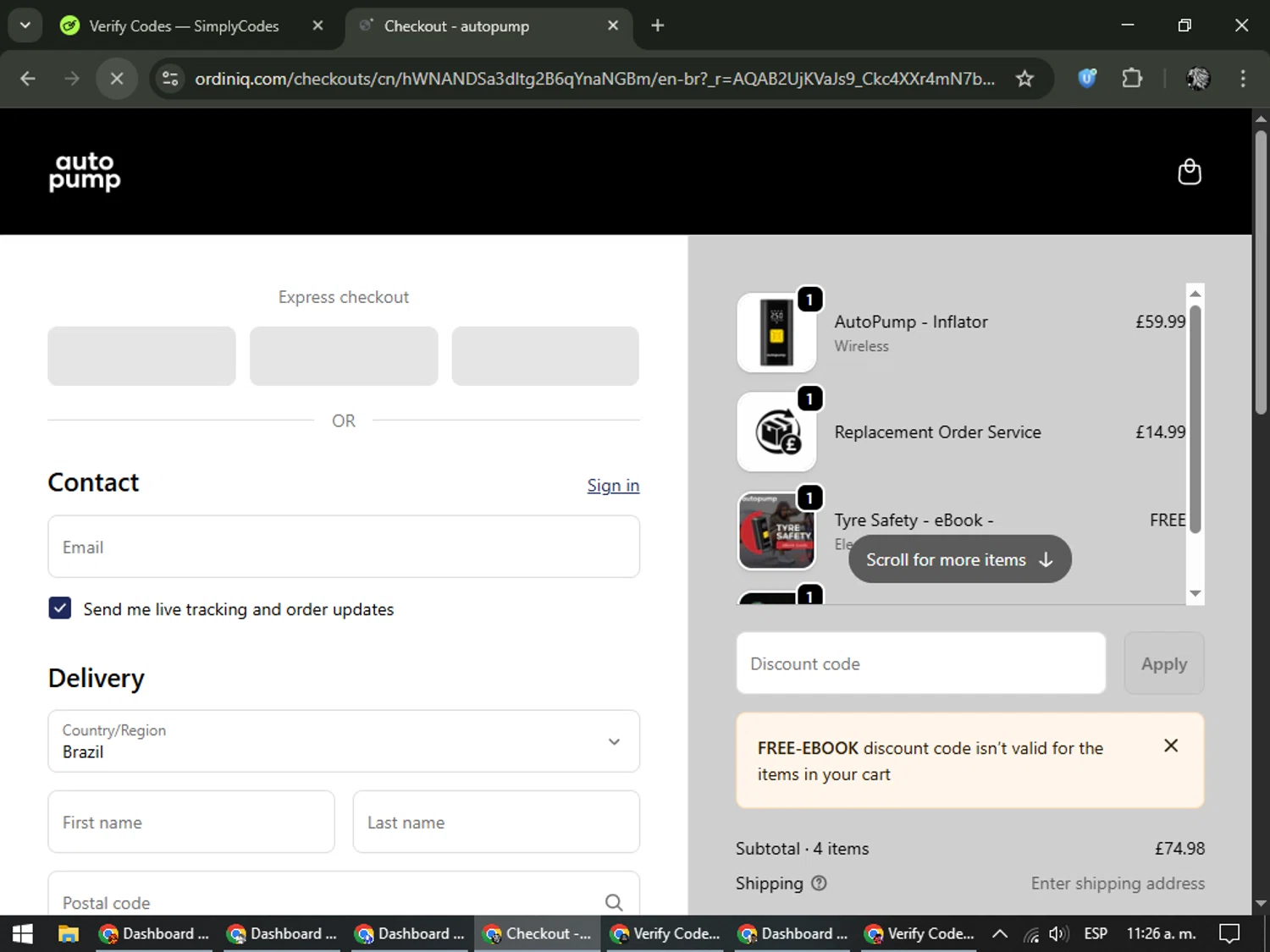Viewport: 1270px width, 952px height.
Task: Click the postal code search magnifier icon
Action: point(614,902)
